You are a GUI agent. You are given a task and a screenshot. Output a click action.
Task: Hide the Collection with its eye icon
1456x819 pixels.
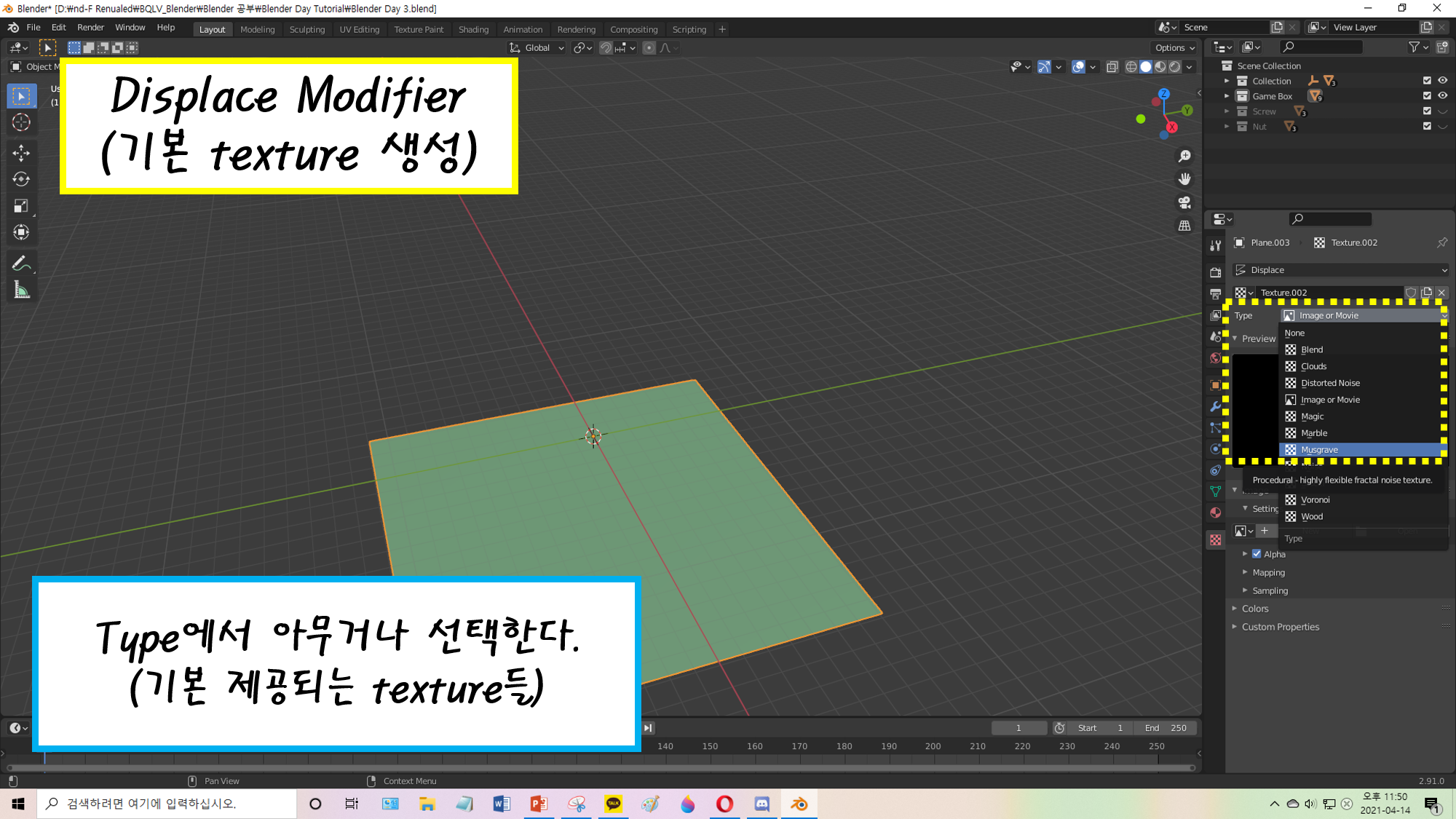(x=1442, y=81)
